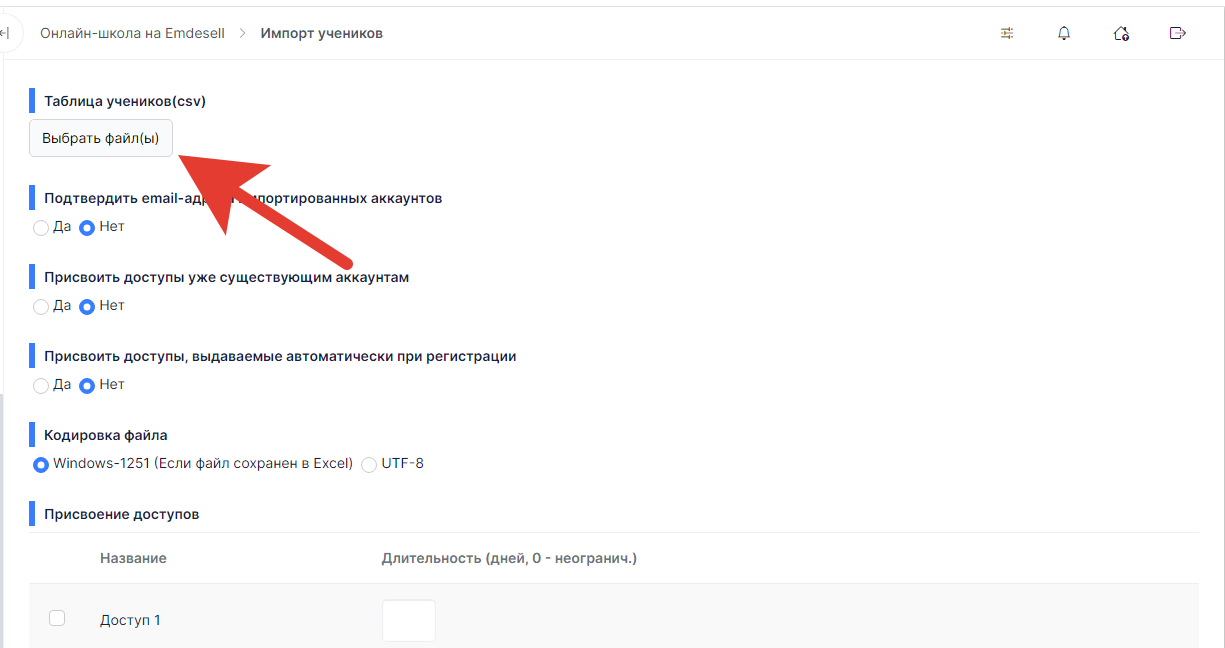This screenshot has width=1225, height=648.
Task: Select Нет for email confirmation of imported accounts
Action: point(87,227)
